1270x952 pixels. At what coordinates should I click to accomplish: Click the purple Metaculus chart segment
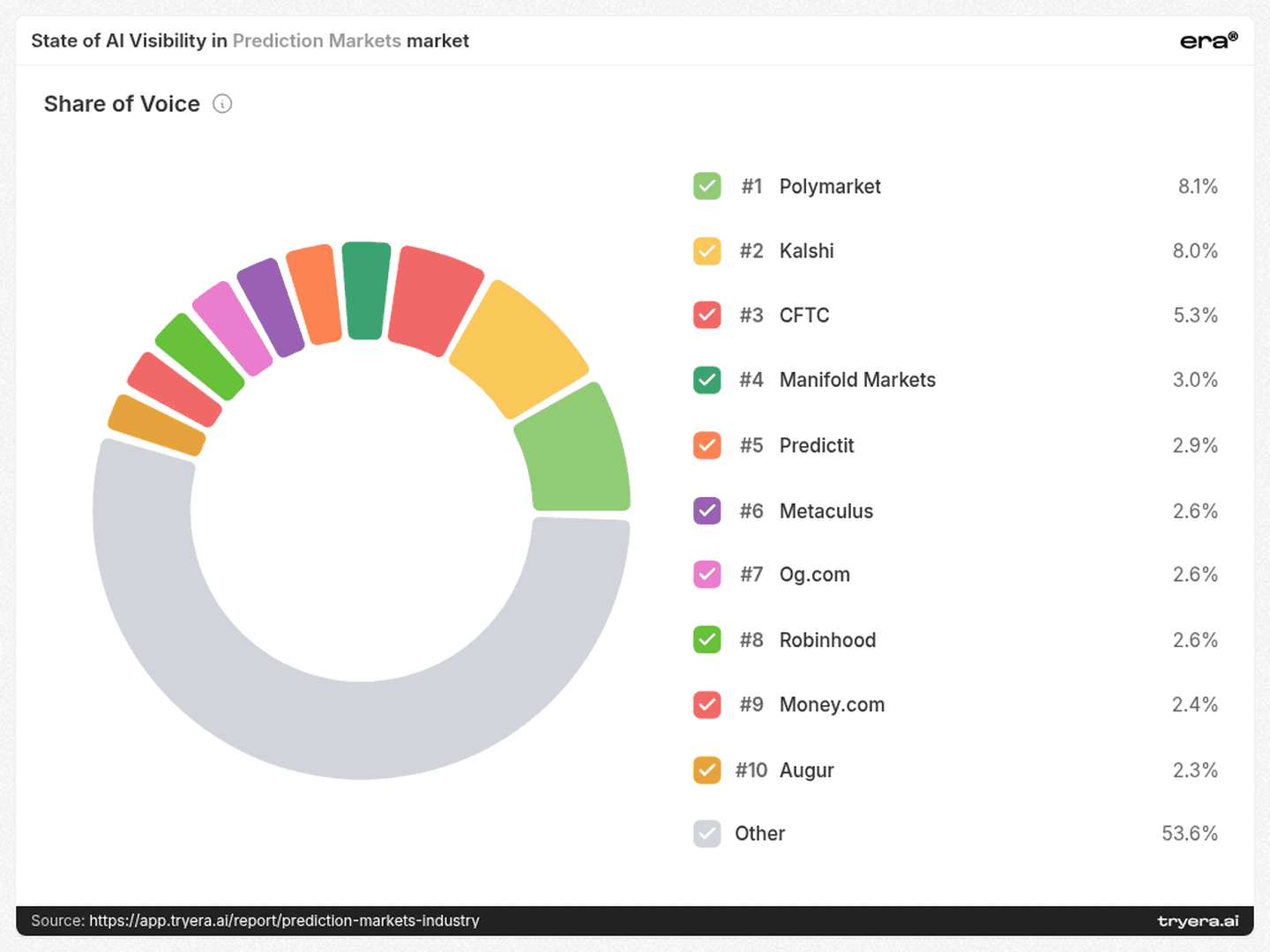point(272,307)
